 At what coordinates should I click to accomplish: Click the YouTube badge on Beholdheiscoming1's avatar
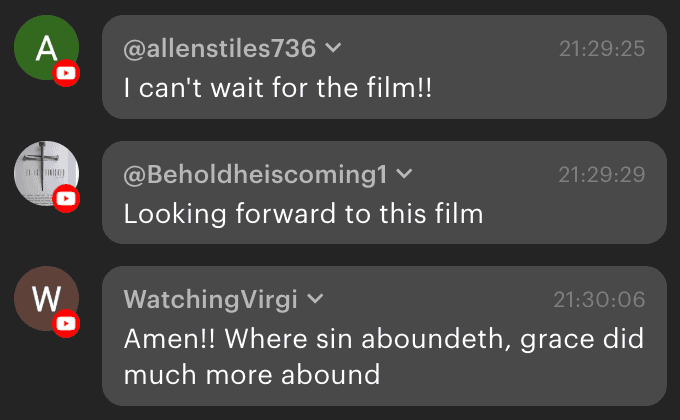coord(66,199)
